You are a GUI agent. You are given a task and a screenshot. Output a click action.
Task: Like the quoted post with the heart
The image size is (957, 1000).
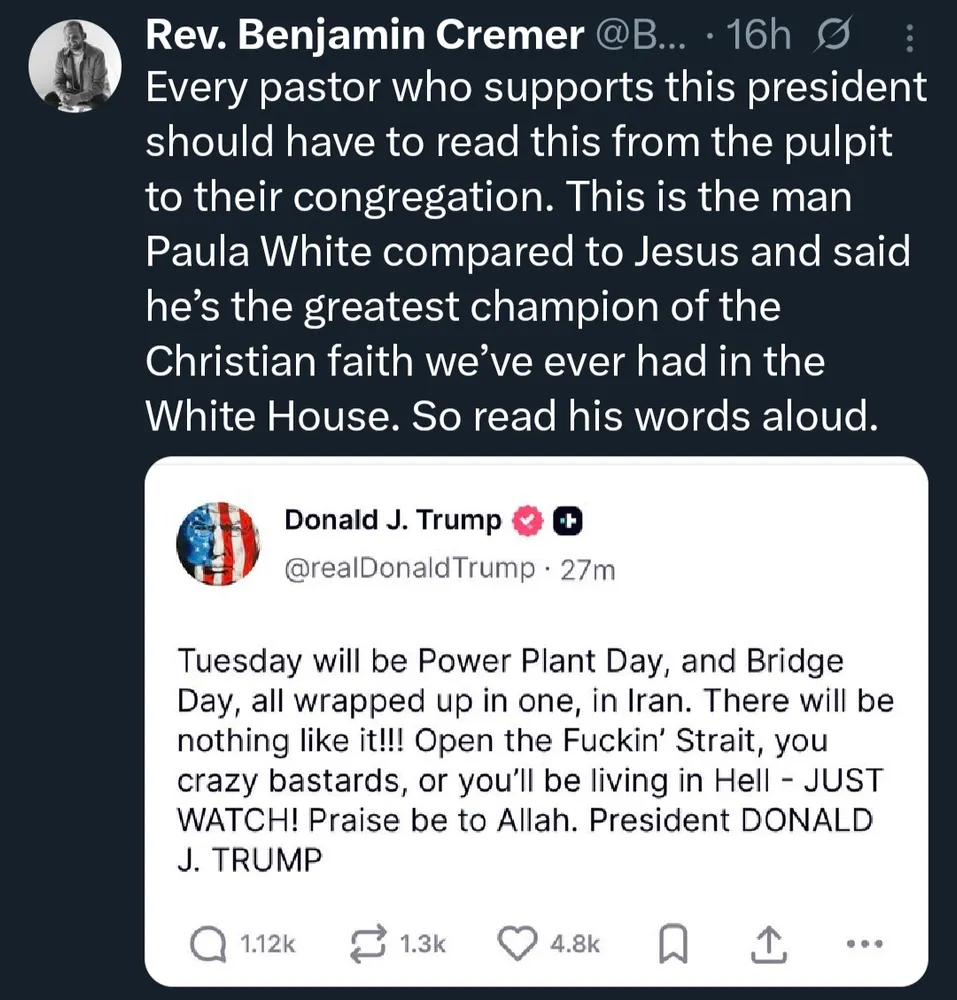pos(519,942)
